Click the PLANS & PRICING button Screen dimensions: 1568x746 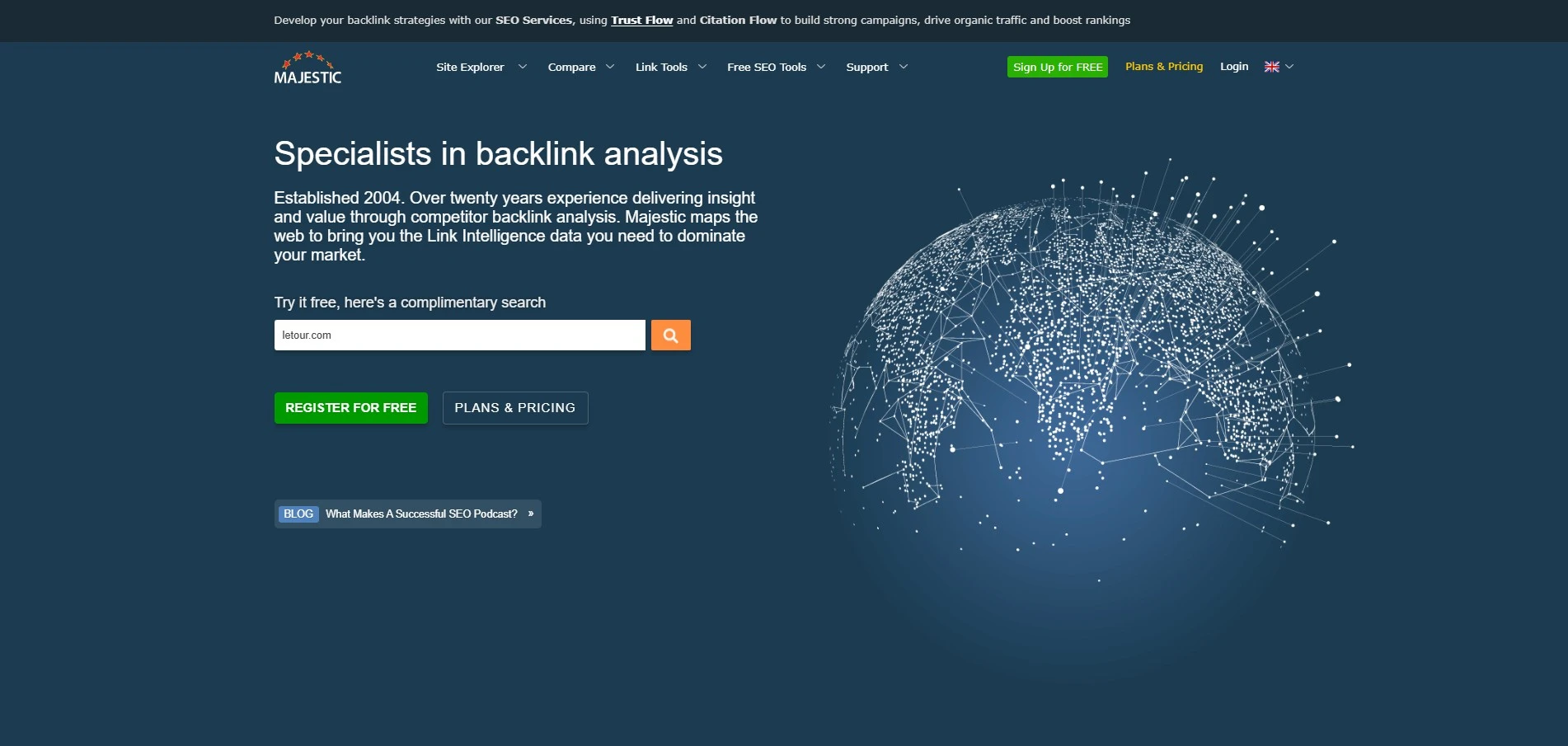point(515,408)
